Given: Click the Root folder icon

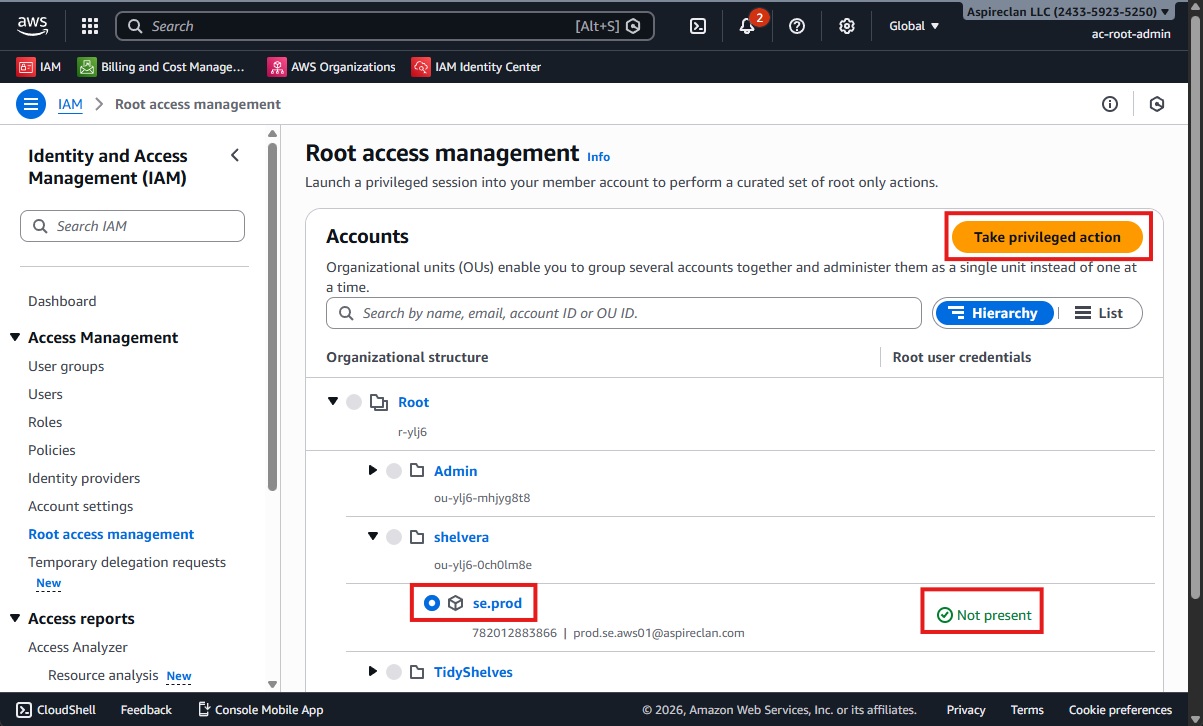Looking at the screenshot, I should (x=378, y=402).
